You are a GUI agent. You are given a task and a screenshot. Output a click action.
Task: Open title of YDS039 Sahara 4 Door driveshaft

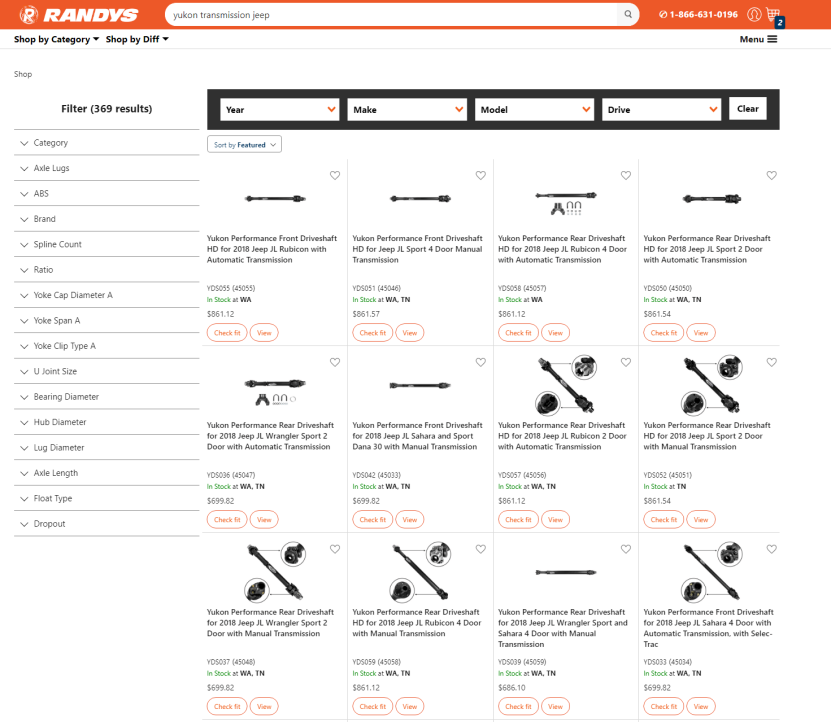(563, 628)
